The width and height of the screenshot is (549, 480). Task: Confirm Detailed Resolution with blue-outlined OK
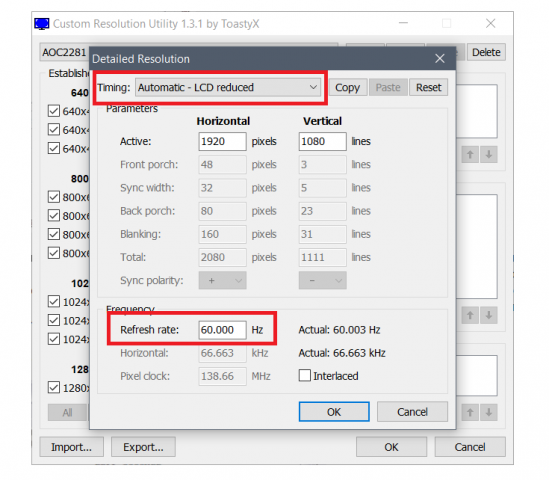[x=334, y=412]
